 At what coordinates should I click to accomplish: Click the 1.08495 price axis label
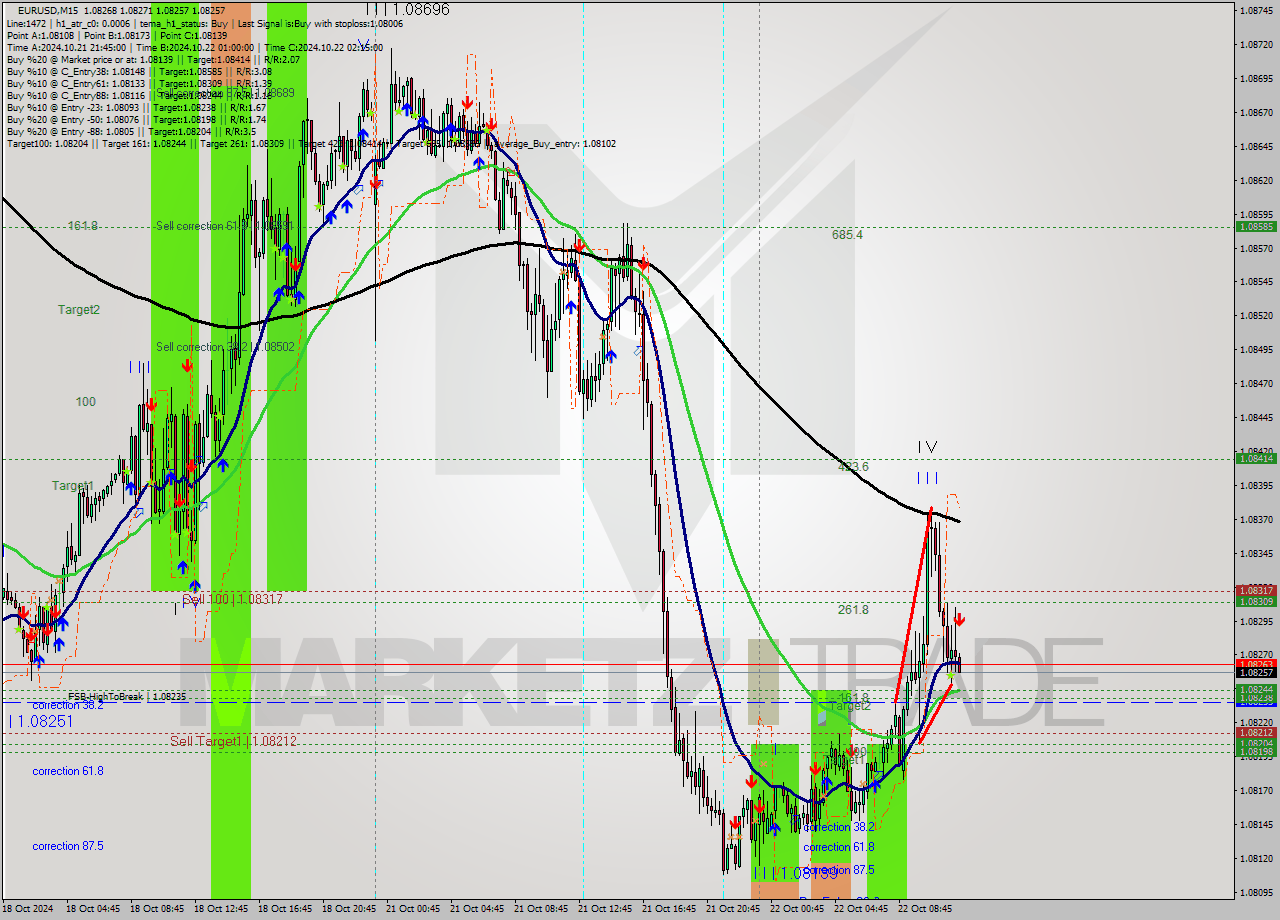click(1256, 350)
